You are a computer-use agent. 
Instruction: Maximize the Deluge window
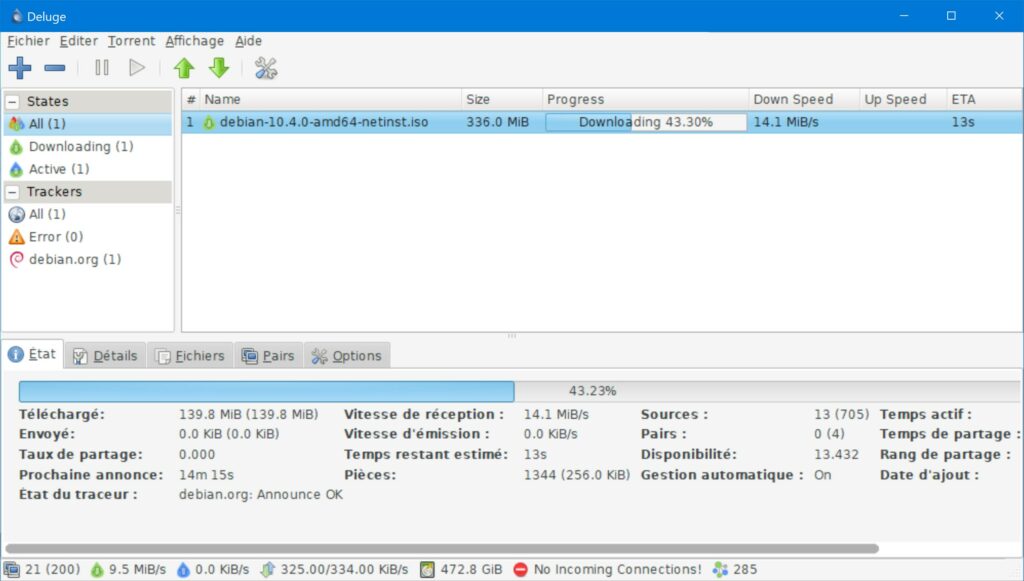coord(952,16)
